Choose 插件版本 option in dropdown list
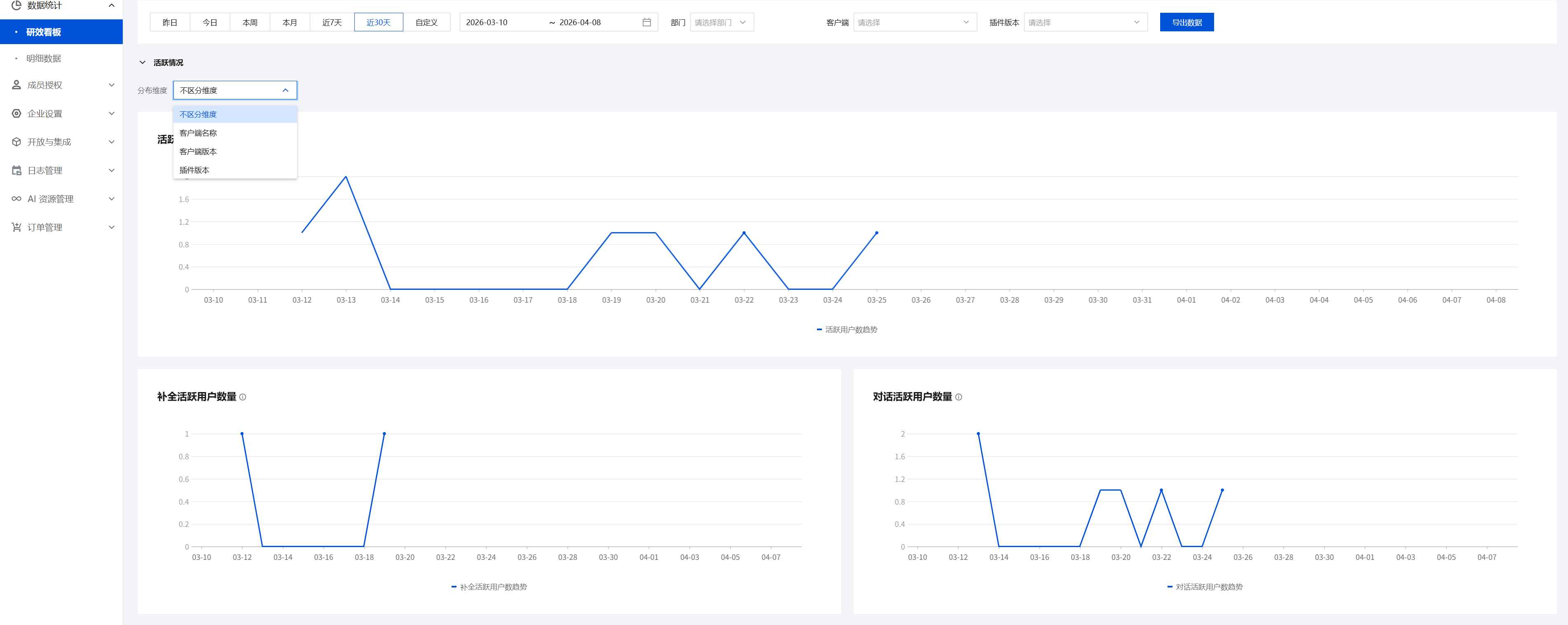This screenshot has height=625, width=1568. (x=194, y=170)
